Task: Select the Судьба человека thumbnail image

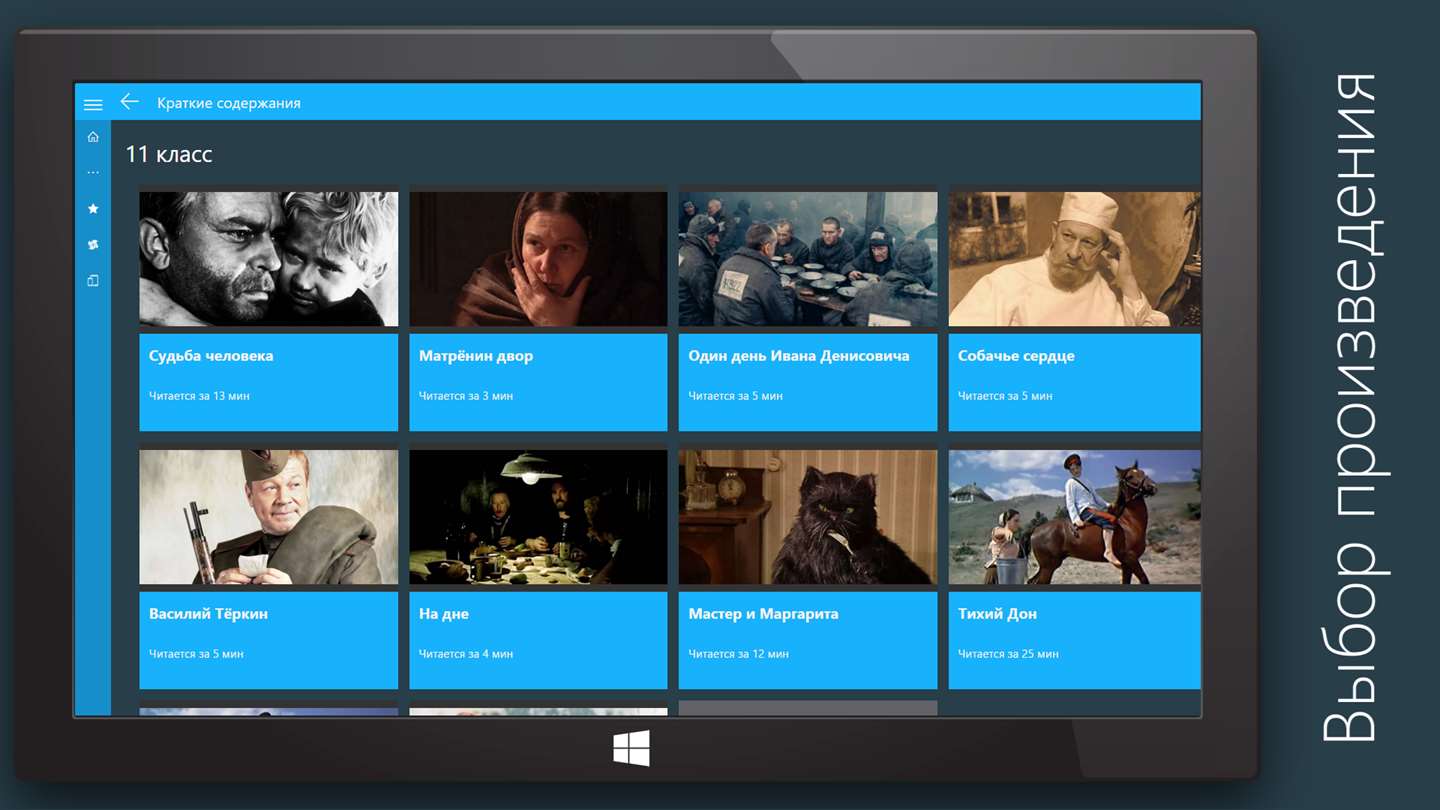Action: [x=268, y=259]
